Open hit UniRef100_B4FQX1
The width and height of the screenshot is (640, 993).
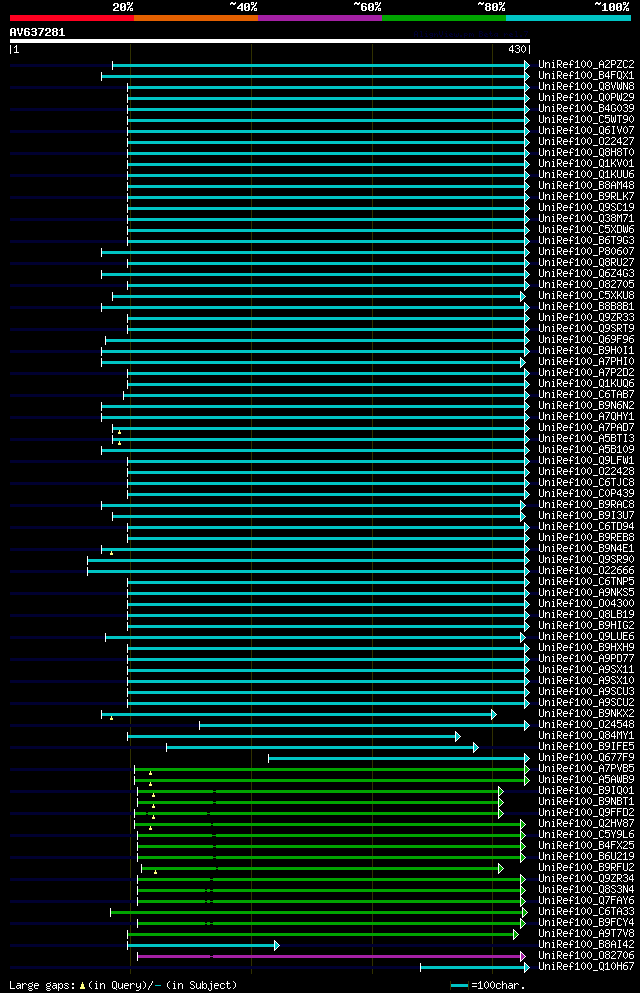pyautogui.click(x=586, y=75)
